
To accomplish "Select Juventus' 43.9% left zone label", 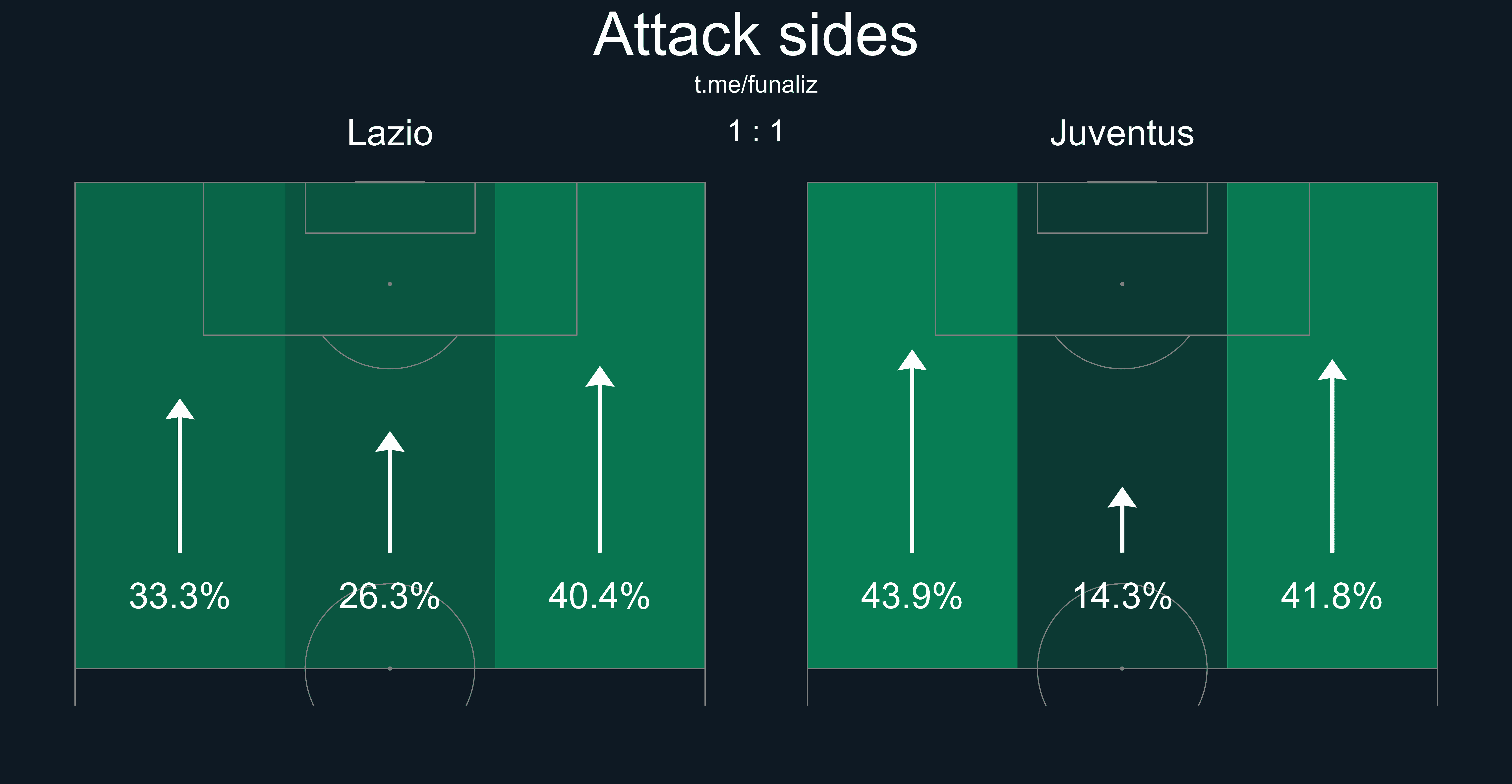I will tap(912, 596).
